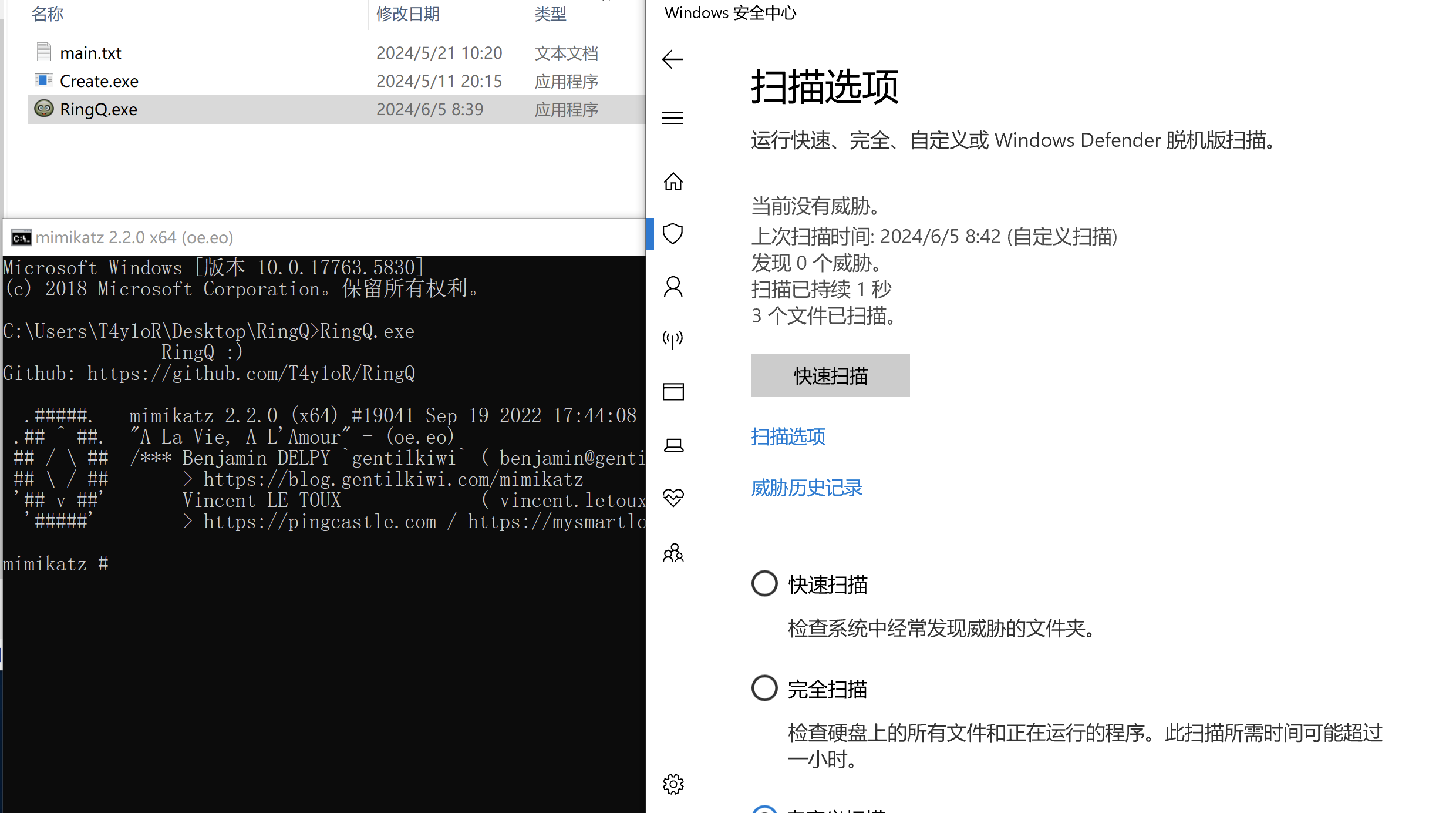Open Settings gear in Security sidebar
Viewport: 1456px width, 813px height.
click(673, 784)
